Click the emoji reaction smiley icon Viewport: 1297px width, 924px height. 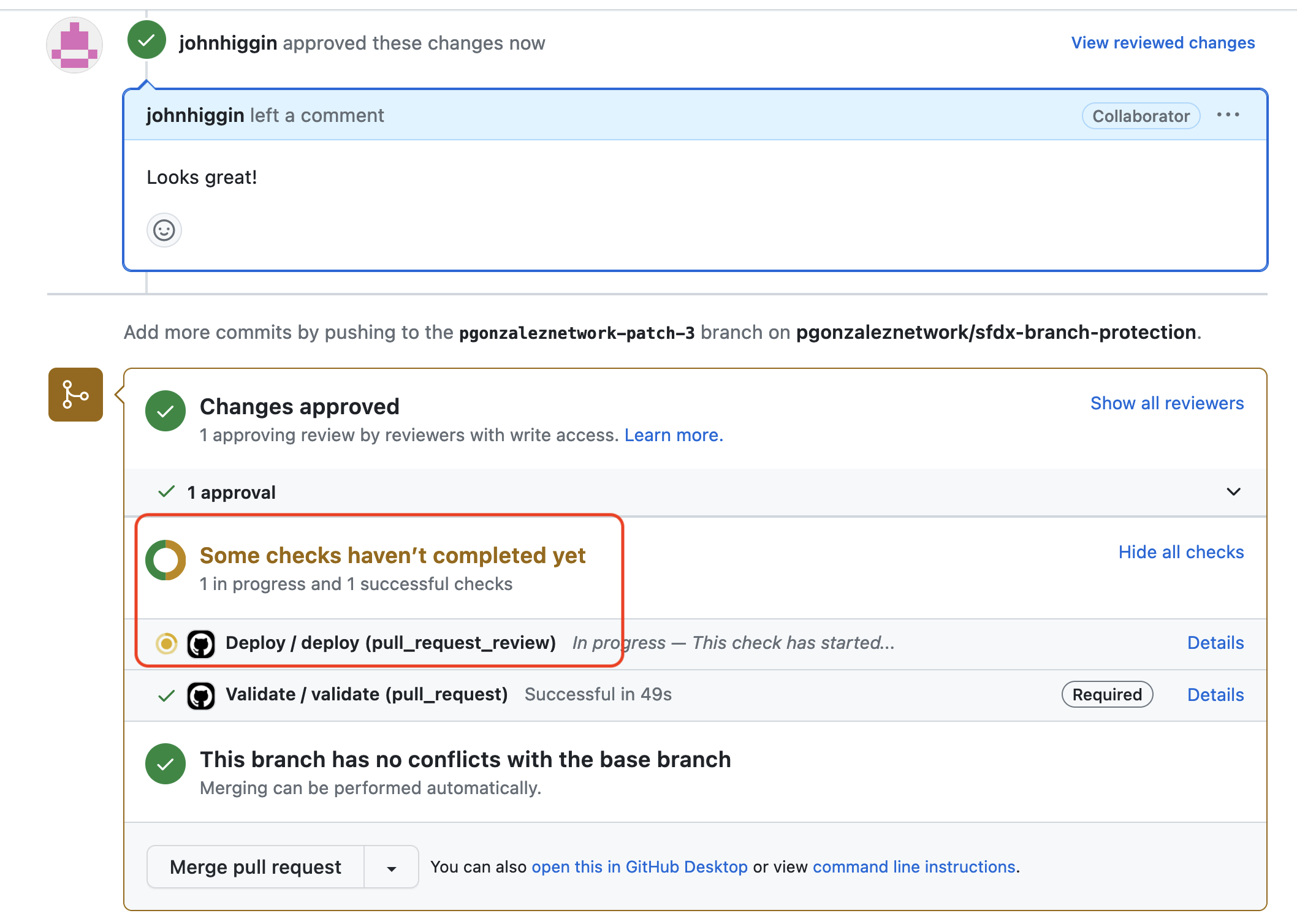click(164, 229)
